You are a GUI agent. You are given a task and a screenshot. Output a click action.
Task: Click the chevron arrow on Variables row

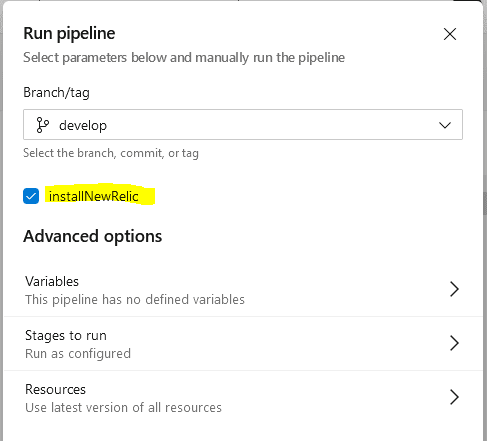[454, 289]
